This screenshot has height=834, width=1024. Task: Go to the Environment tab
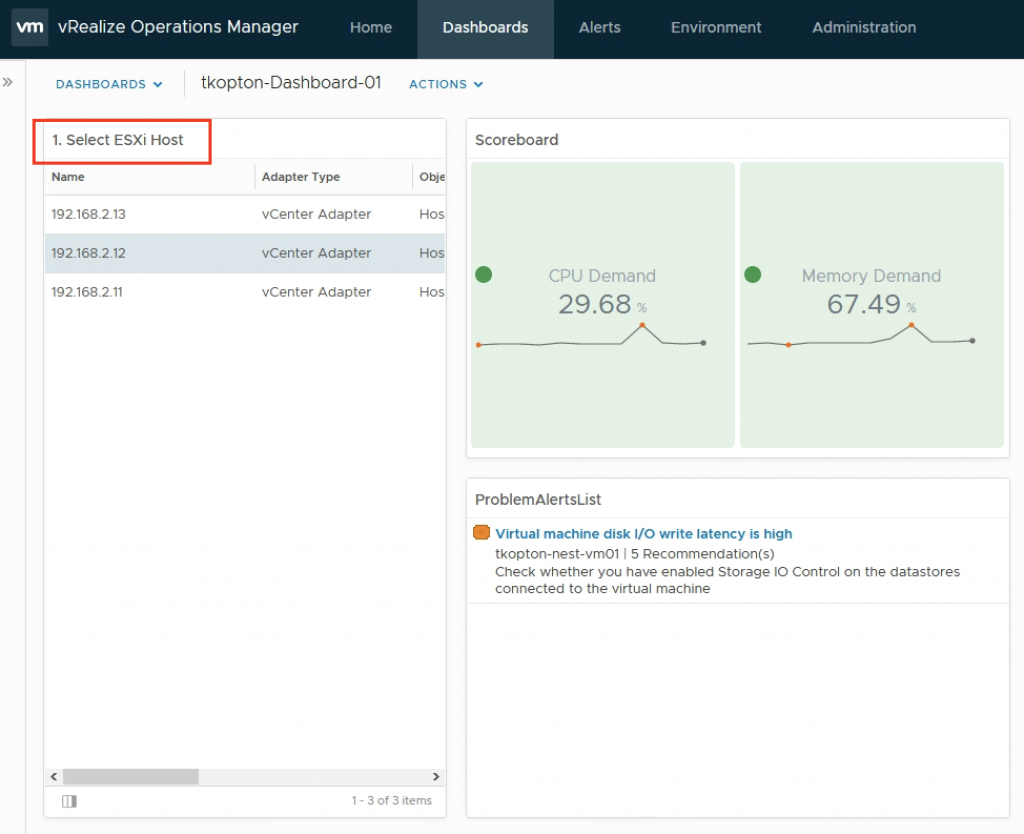point(716,27)
